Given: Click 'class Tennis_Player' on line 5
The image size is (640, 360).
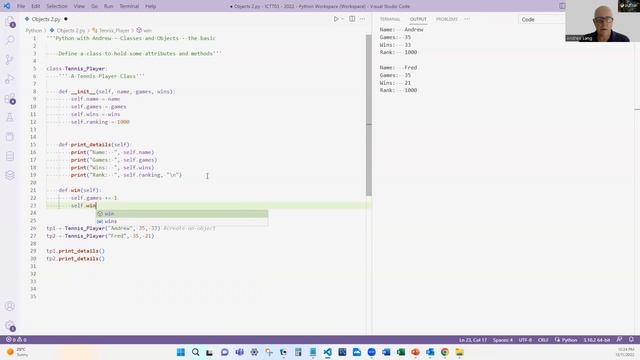Looking at the screenshot, I should [76, 69].
